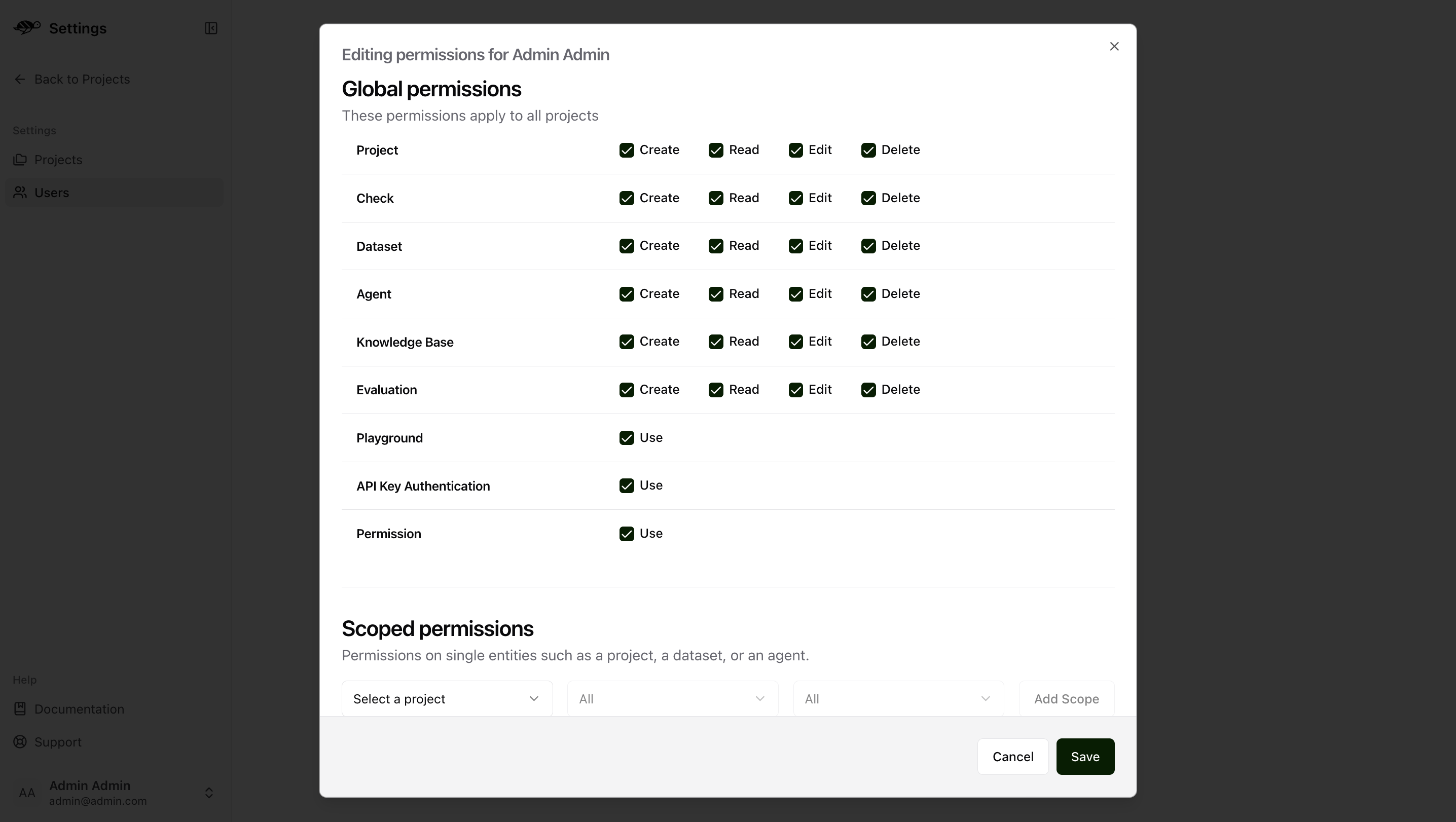
Task: Click the Settings title in sidebar header
Action: pyautogui.click(x=78, y=28)
